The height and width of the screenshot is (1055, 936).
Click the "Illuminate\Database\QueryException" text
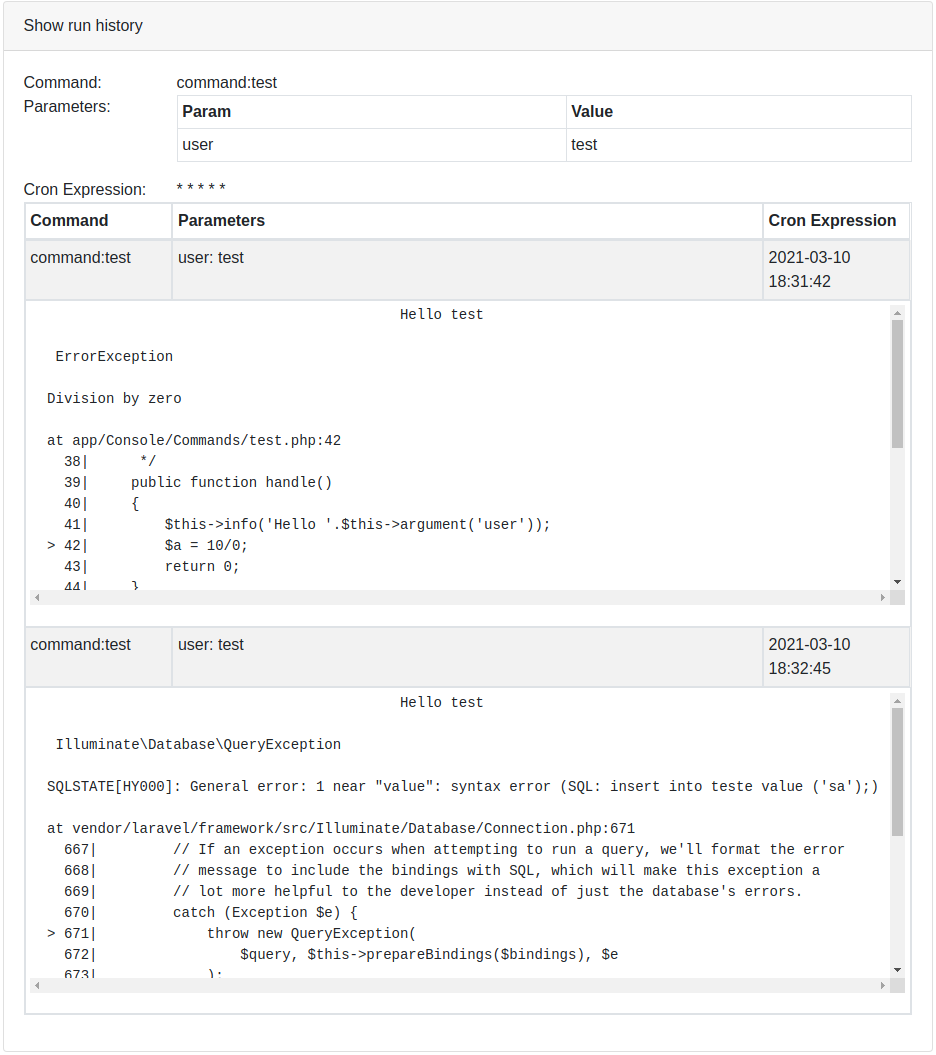pos(198,745)
